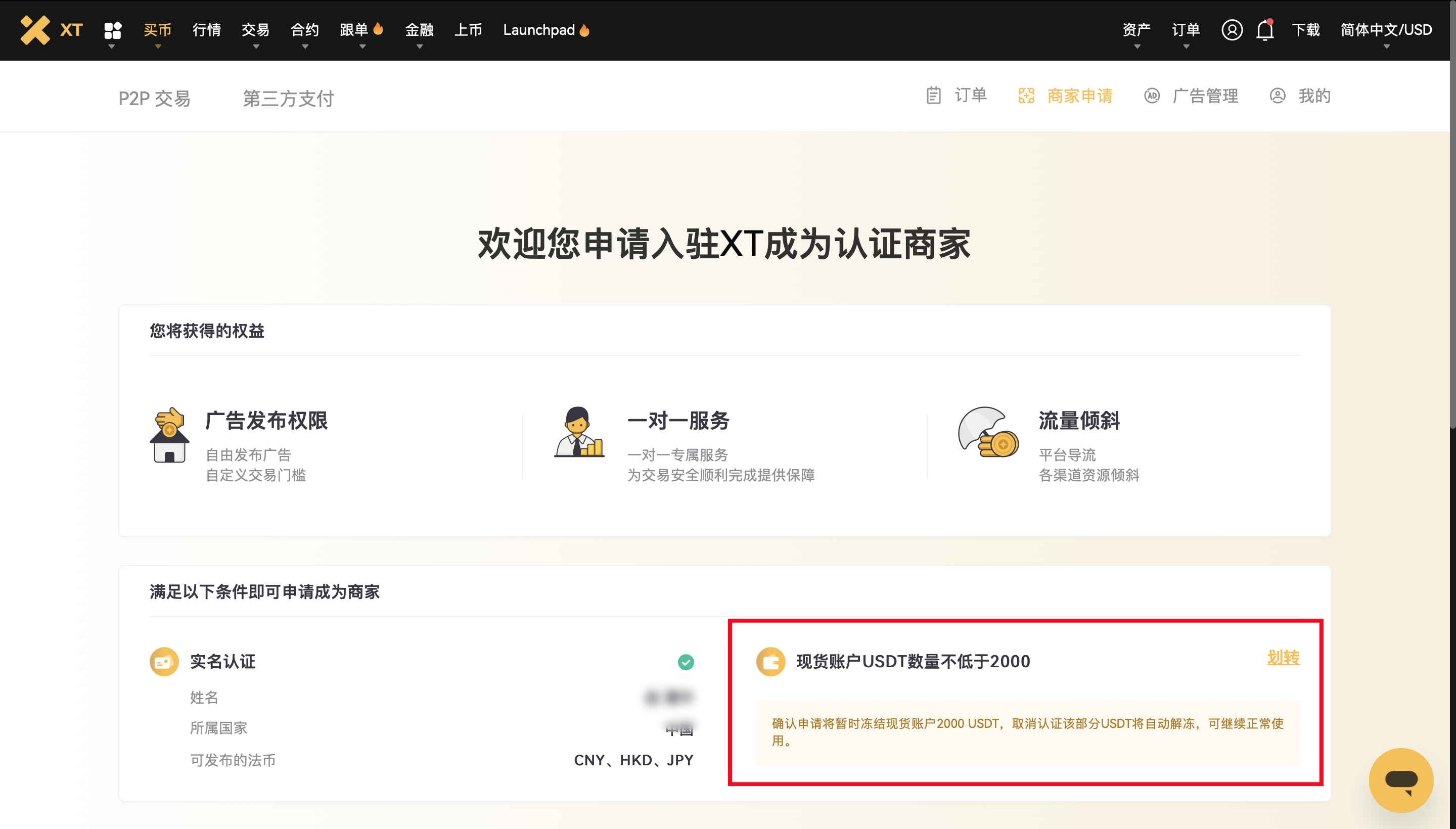Open the 下载 download link
Screen dimensions: 1456x829
click(x=1305, y=30)
